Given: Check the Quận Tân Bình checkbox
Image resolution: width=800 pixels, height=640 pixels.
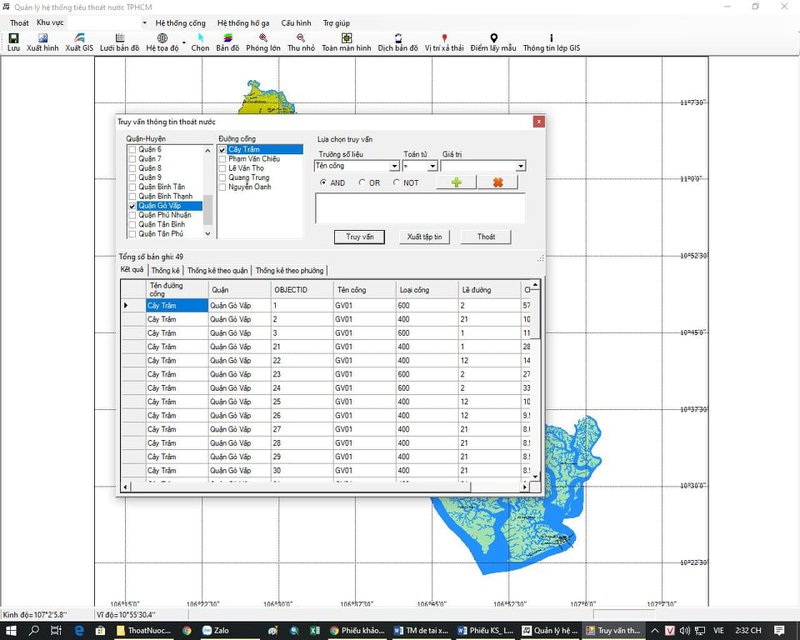Looking at the screenshot, I should click(132, 225).
